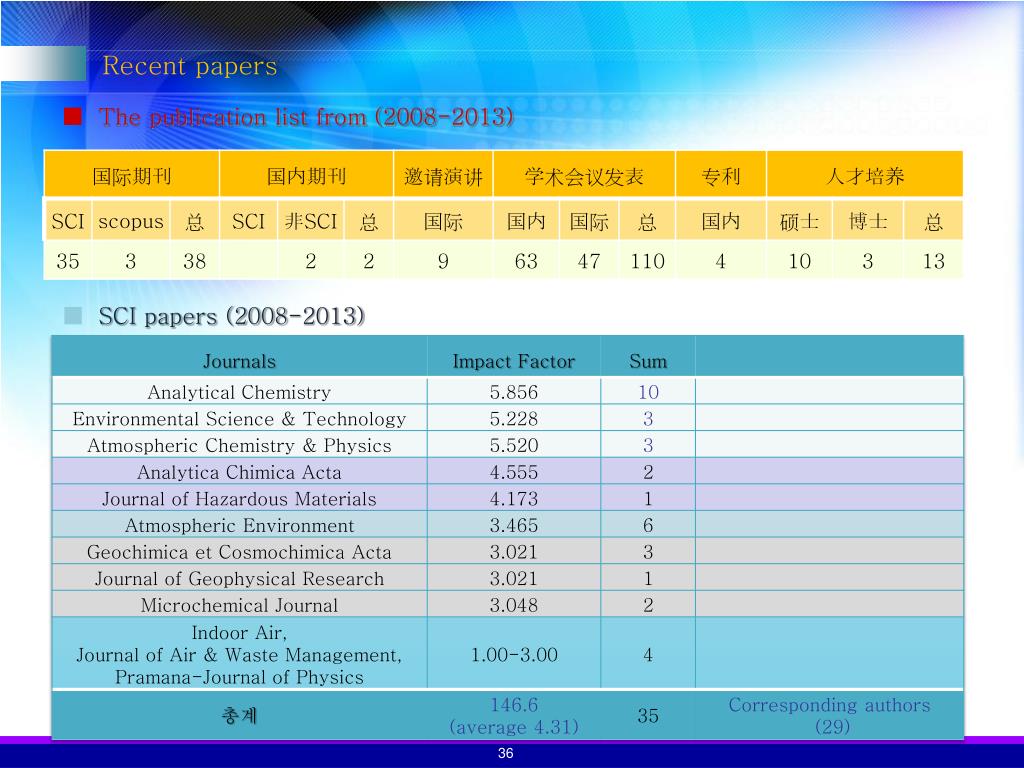Select the "学术会议发表" column header
1024x768 pixels.
click(x=584, y=176)
